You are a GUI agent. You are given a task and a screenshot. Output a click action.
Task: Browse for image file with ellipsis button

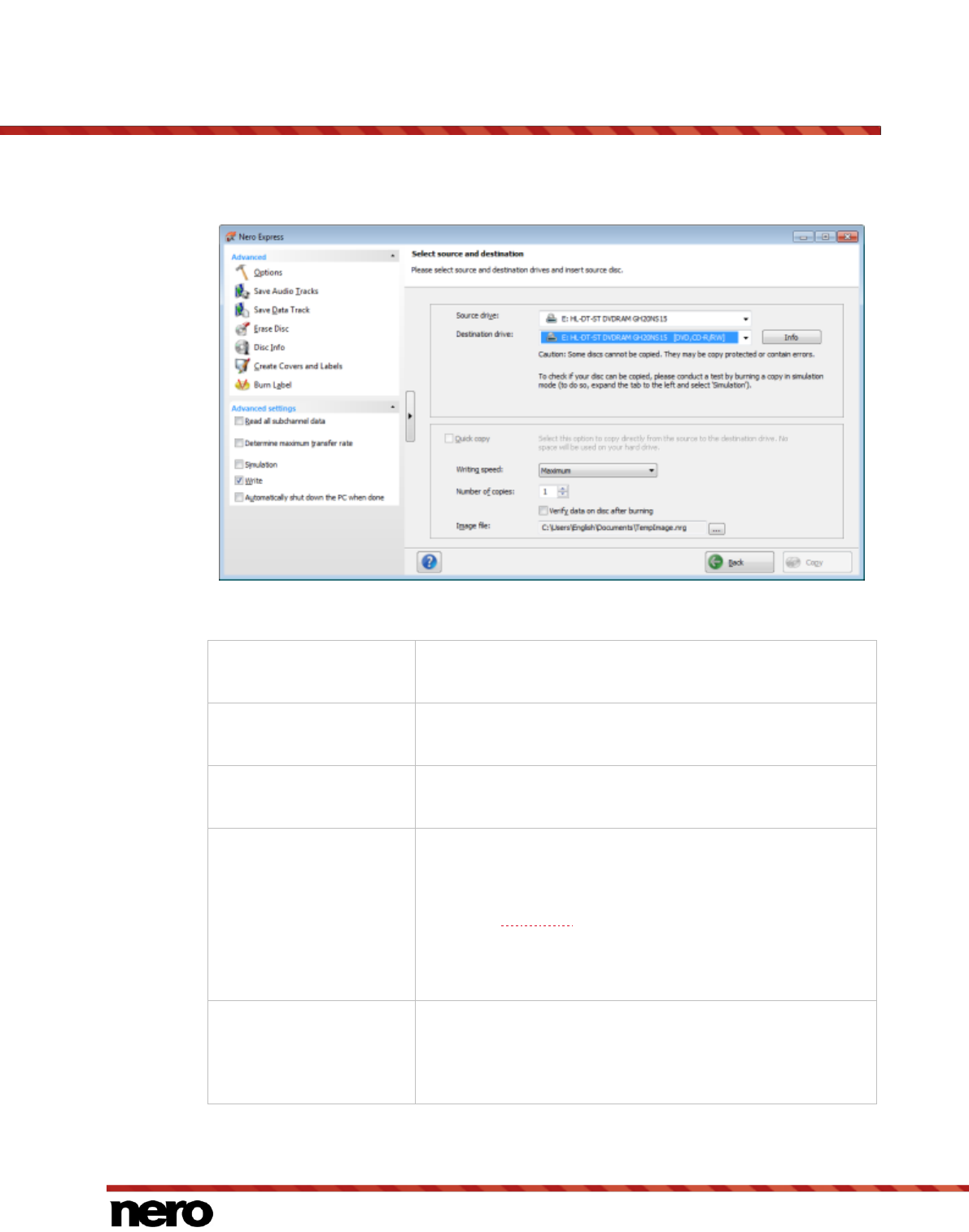(x=716, y=529)
